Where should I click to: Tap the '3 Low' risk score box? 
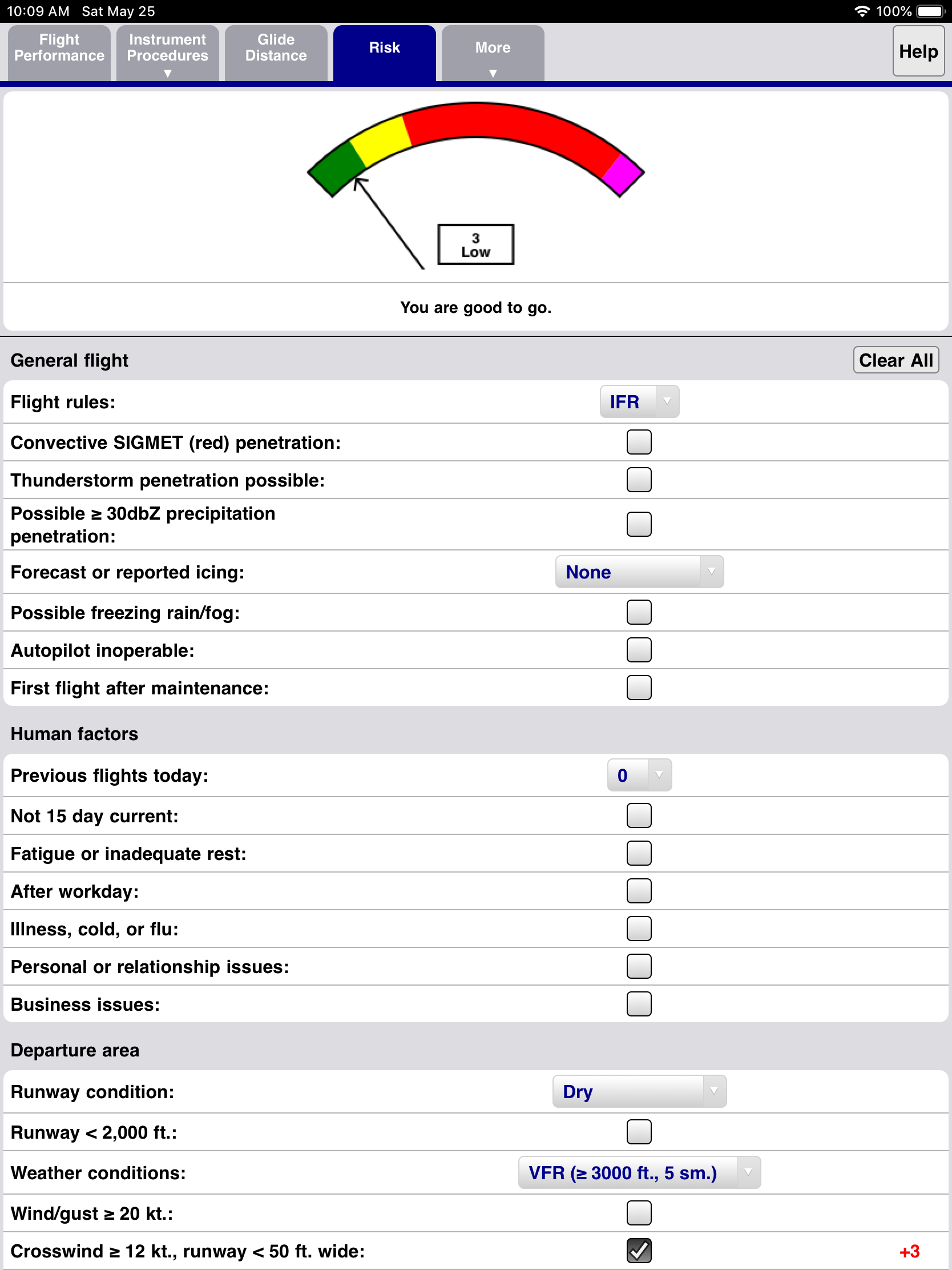pos(475,244)
